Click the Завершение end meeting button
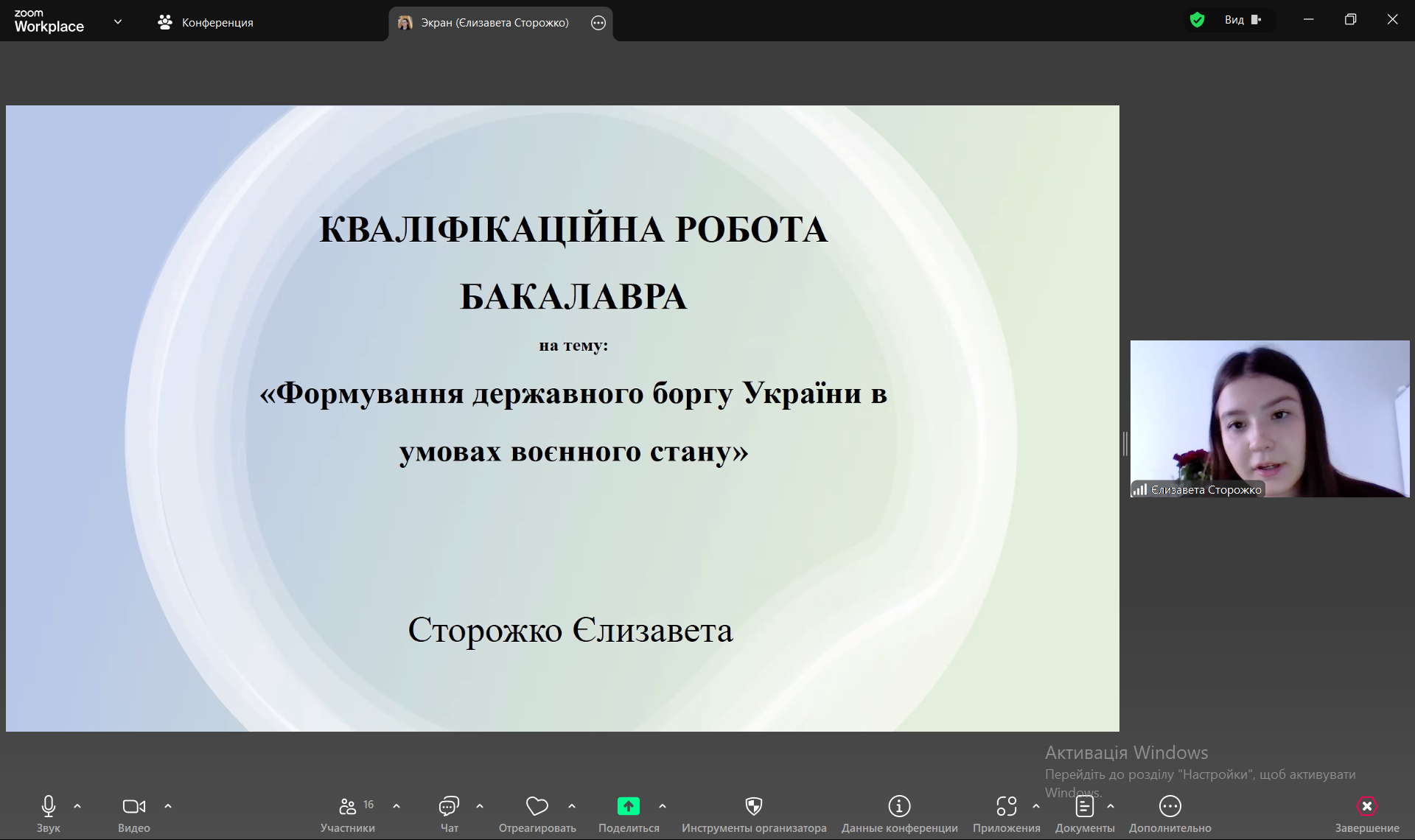 tap(1366, 807)
